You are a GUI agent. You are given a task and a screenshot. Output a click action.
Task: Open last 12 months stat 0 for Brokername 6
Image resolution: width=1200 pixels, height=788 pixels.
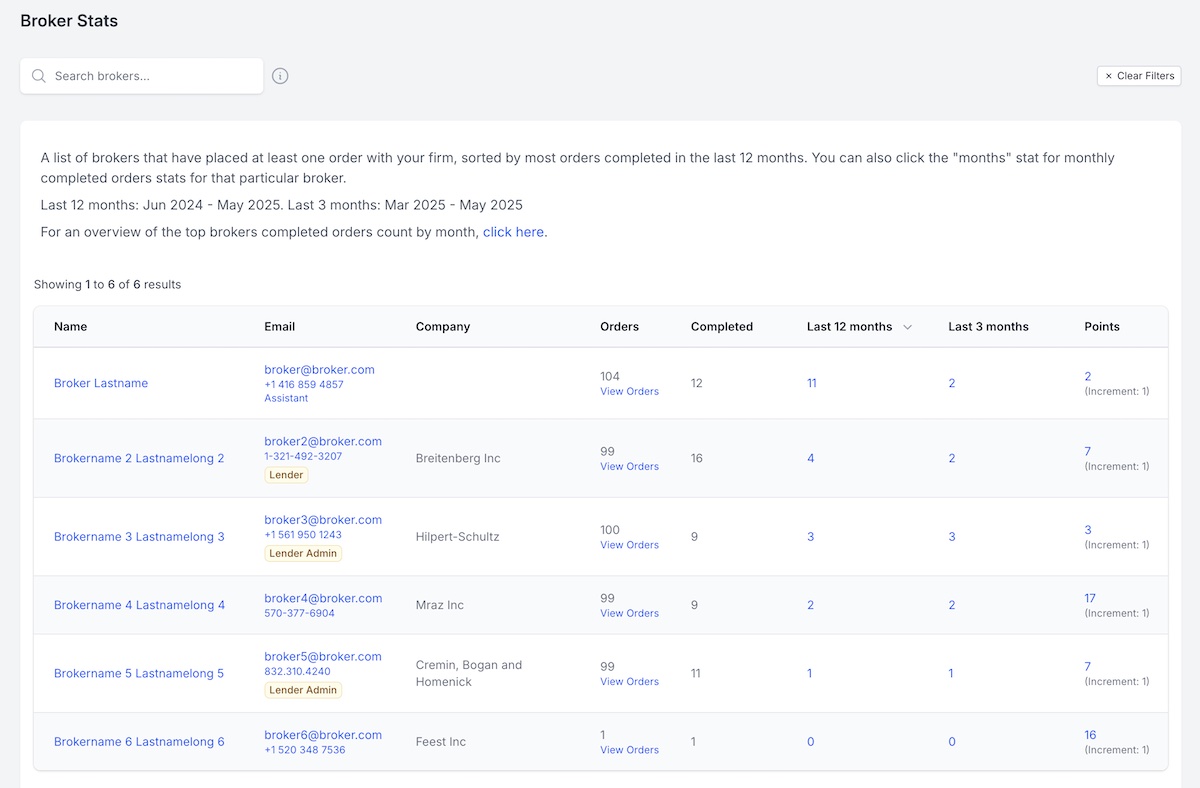(x=810, y=742)
